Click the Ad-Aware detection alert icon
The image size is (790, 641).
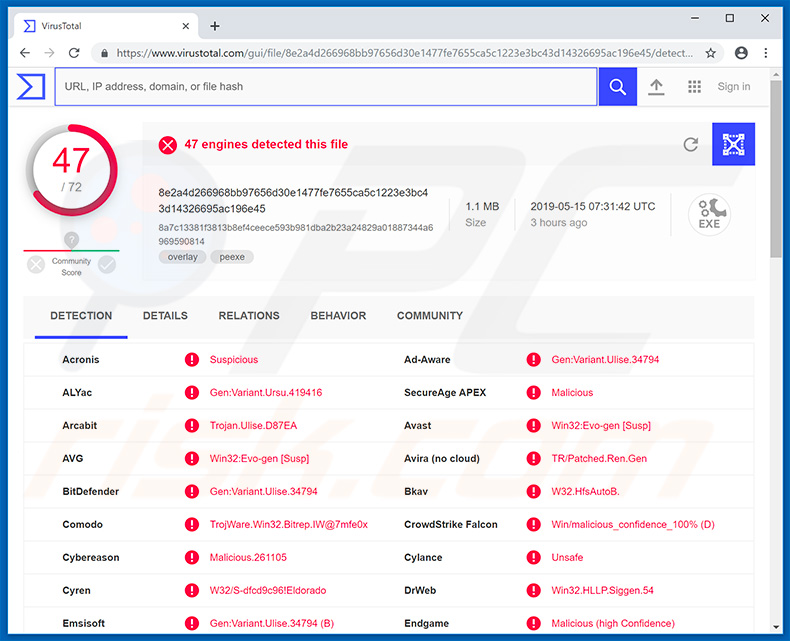click(x=533, y=359)
